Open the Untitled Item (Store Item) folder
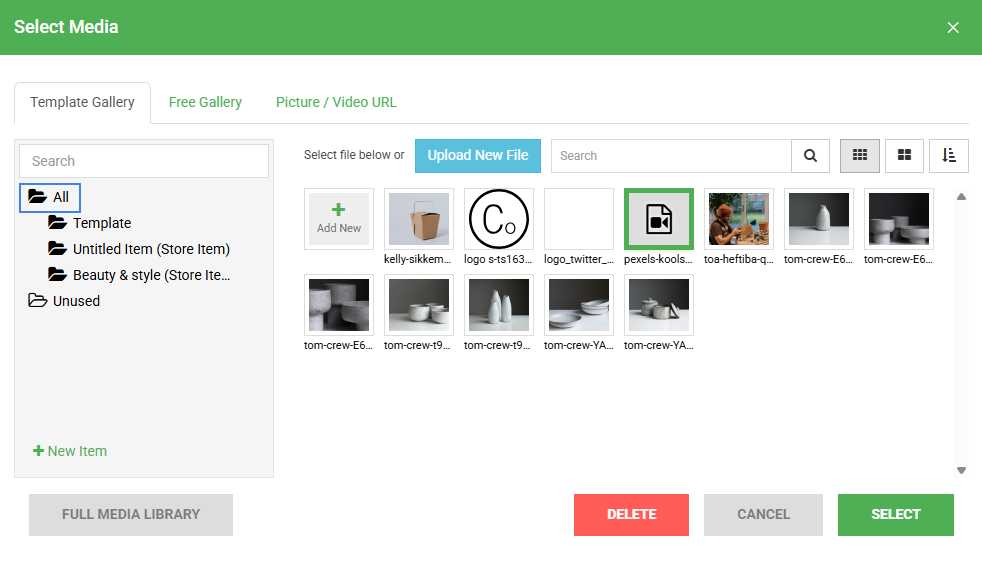Image resolution: width=982 pixels, height=573 pixels. click(150, 249)
